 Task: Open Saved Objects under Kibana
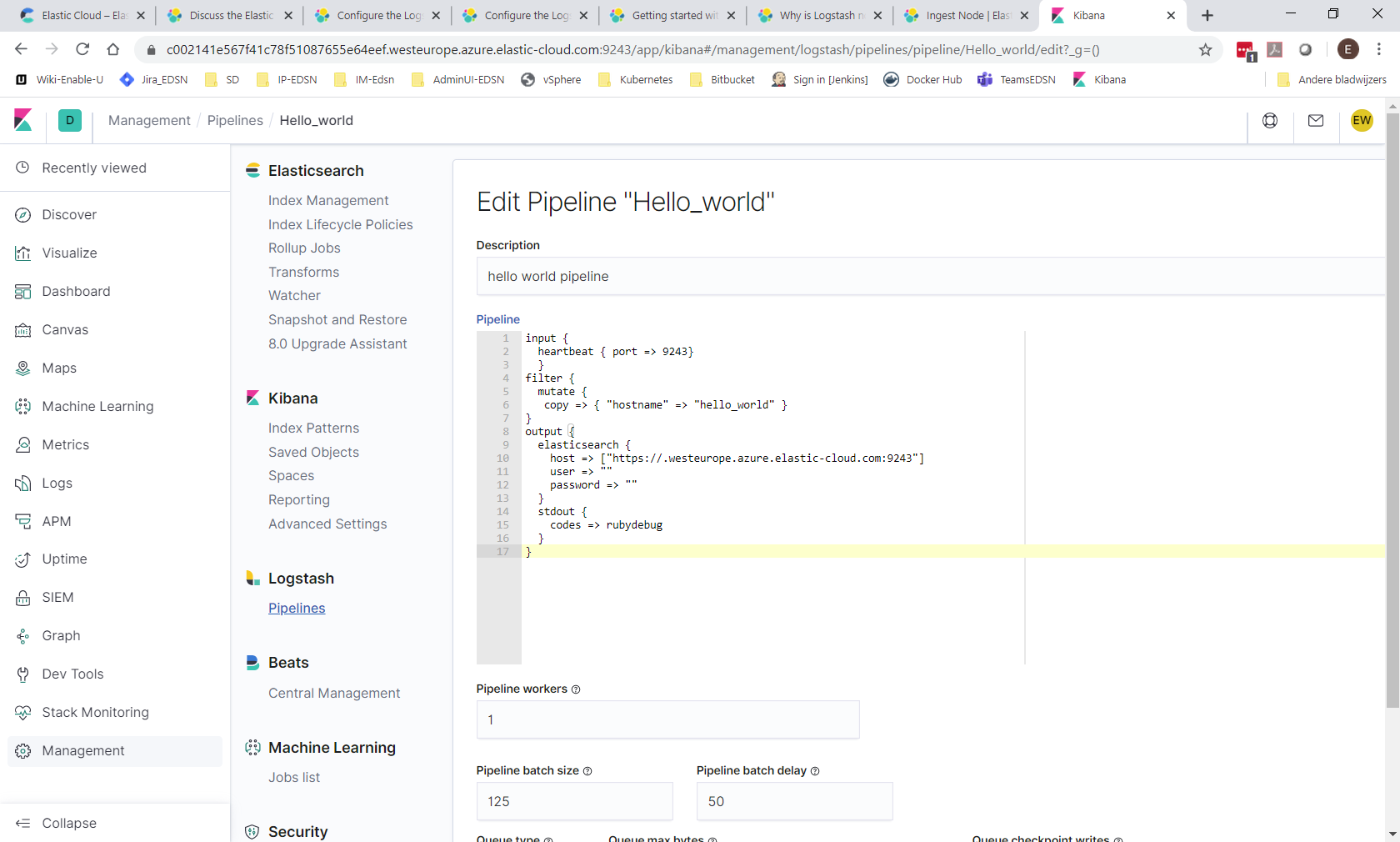(x=313, y=453)
